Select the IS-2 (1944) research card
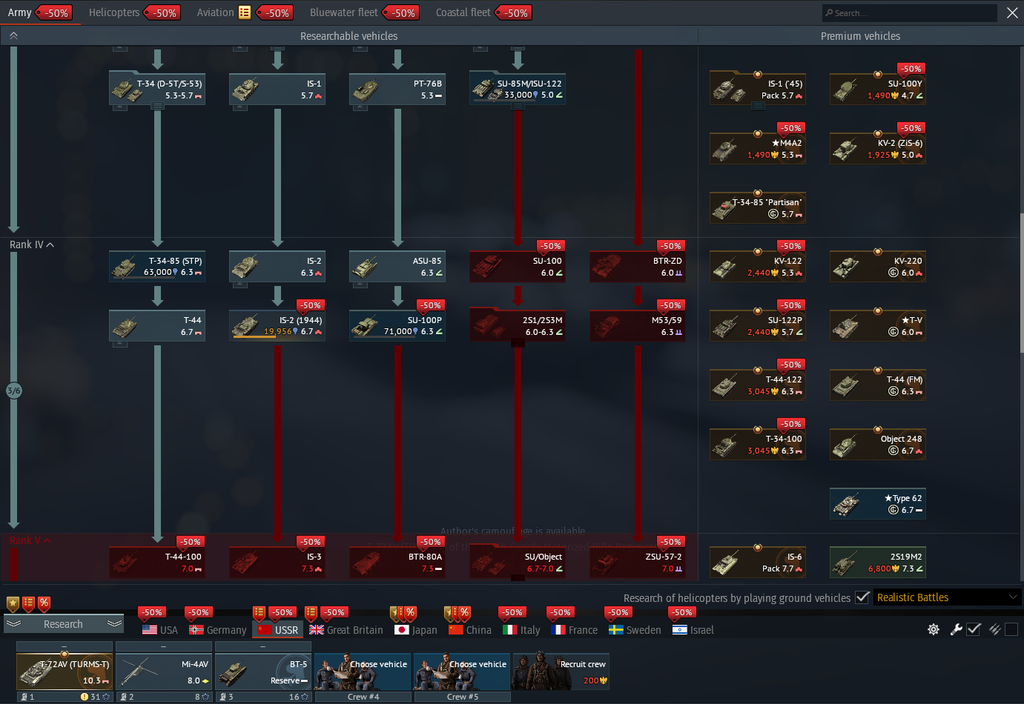 click(x=278, y=325)
